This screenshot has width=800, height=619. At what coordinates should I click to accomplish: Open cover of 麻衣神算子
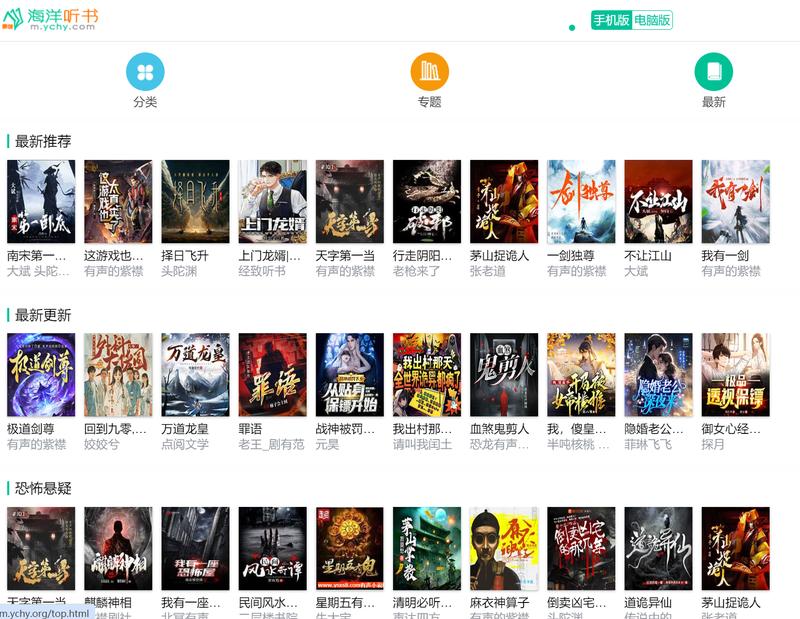click(504, 549)
